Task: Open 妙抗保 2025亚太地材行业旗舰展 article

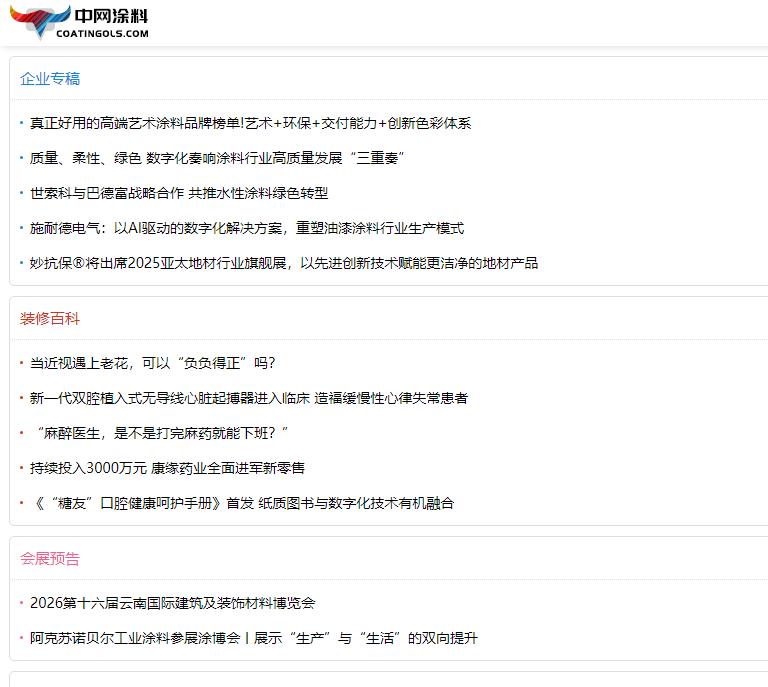Action: pos(284,263)
